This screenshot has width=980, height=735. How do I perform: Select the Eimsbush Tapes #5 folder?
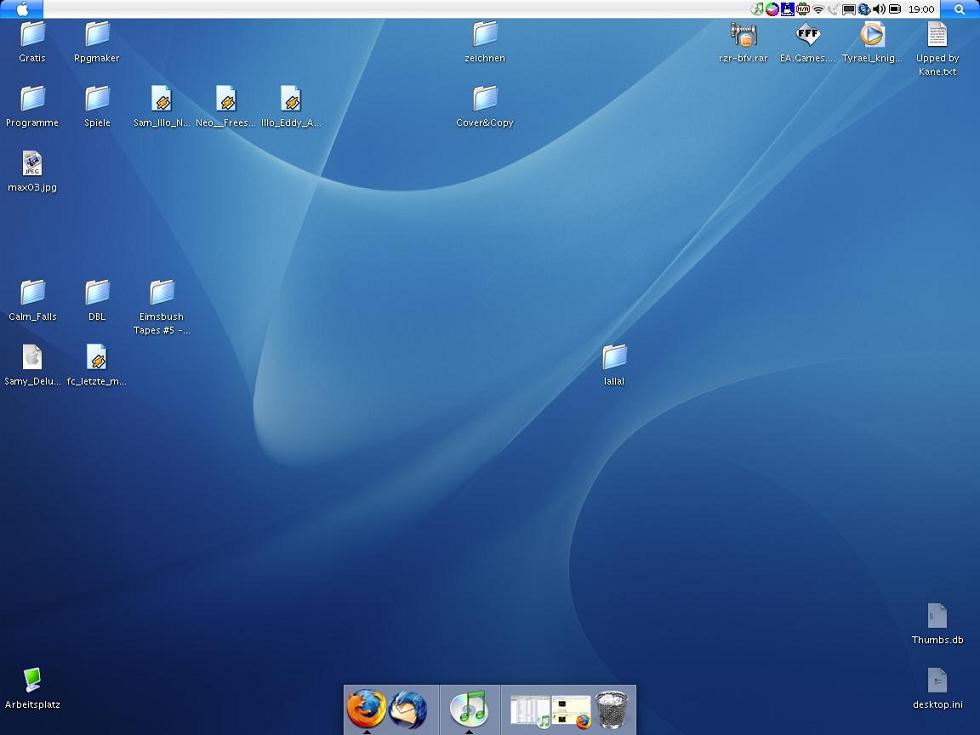(162, 293)
